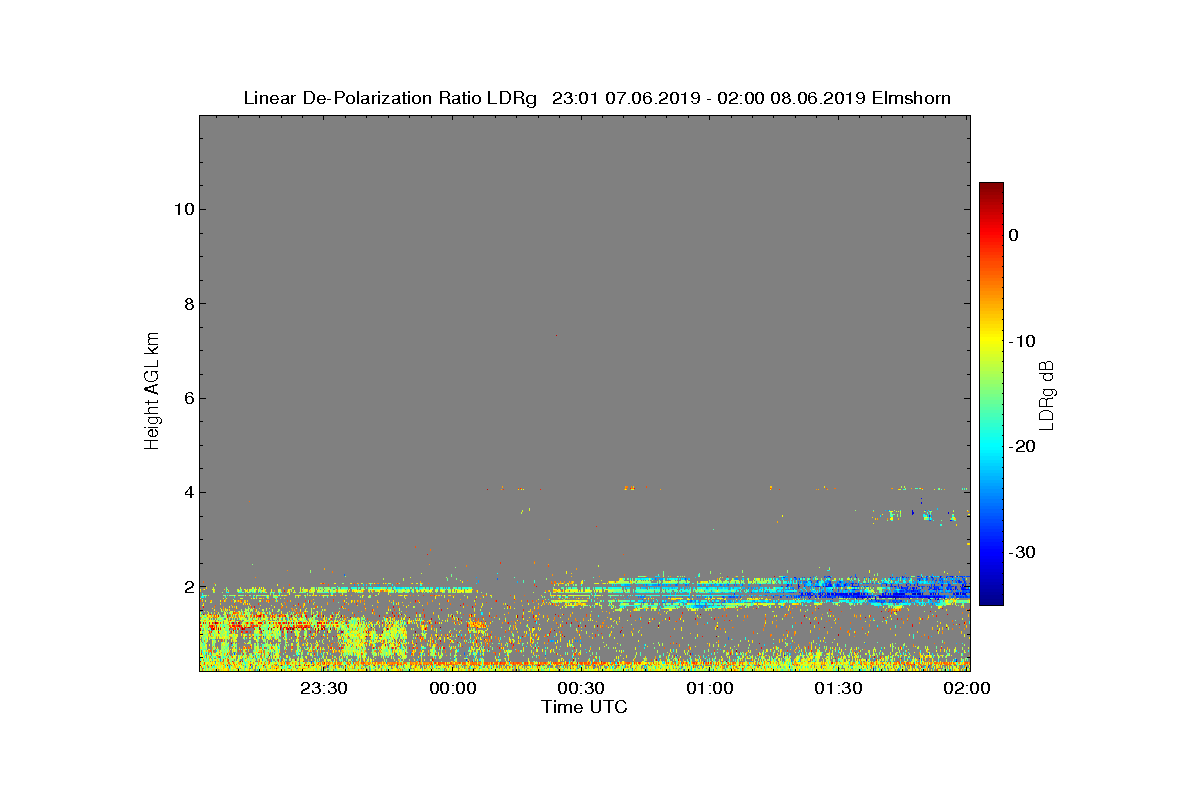Viewport: 1200px width, 800px height.
Task: Click the 02:00 time axis label
Action: [x=967, y=689]
